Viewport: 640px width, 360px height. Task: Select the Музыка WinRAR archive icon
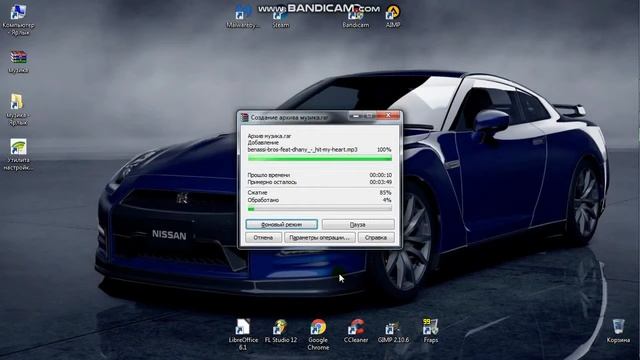tap(18, 61)
